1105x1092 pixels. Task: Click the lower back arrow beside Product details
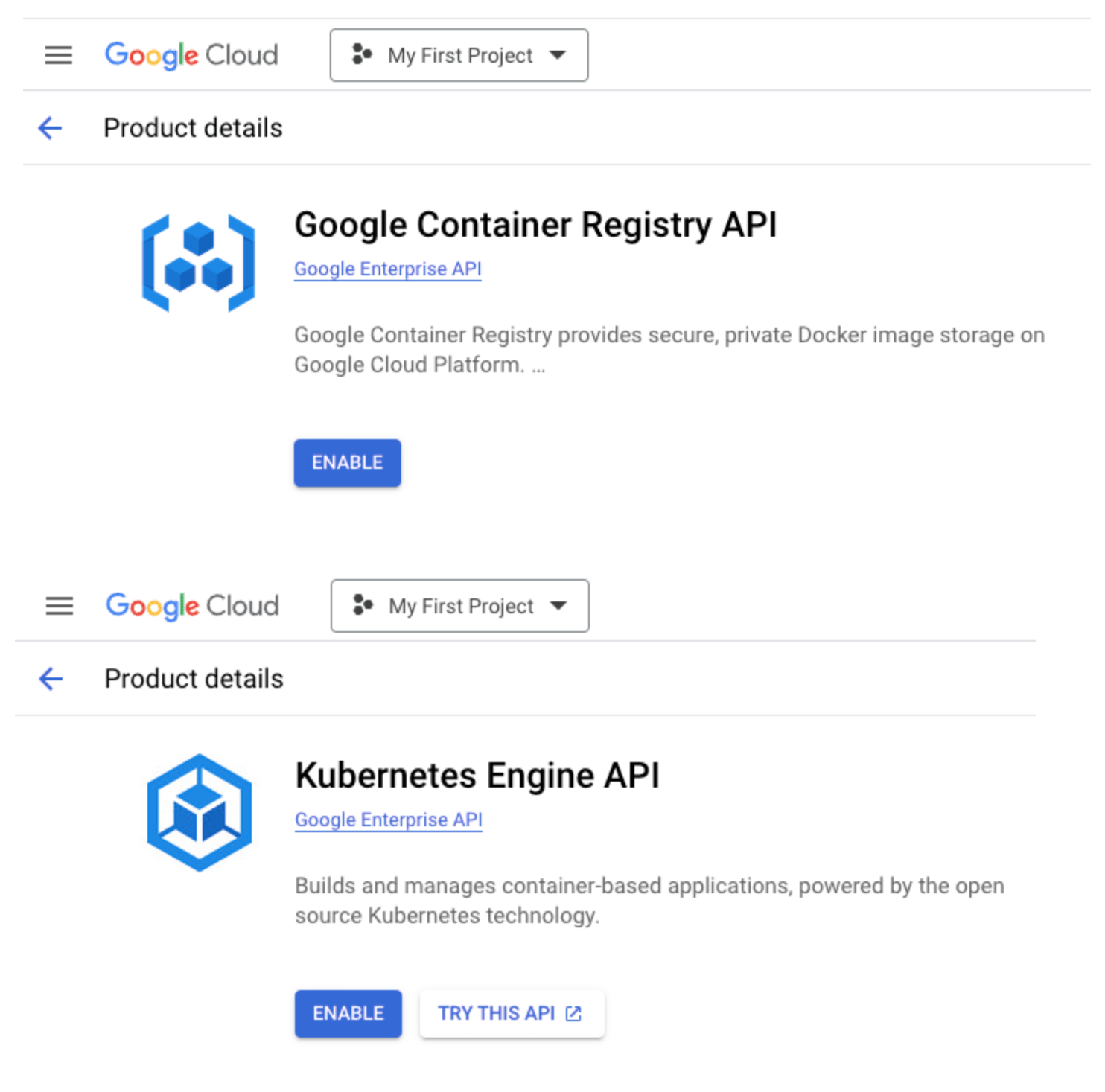(x=51, y=679)
